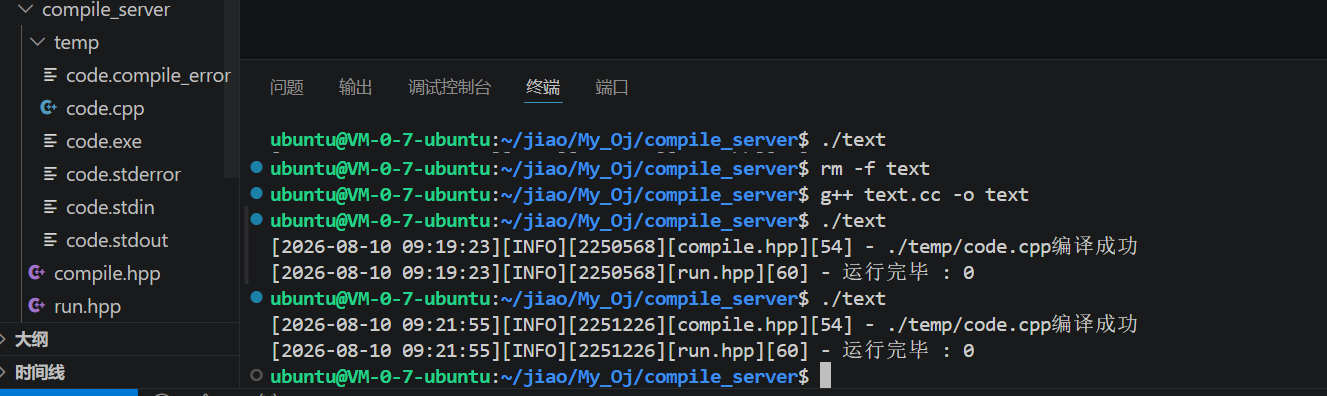Open run.hpp file

(87, 307)
